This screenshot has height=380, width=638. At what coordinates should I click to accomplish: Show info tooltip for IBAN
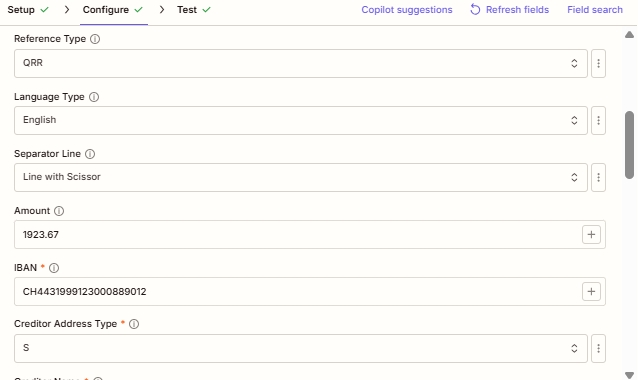click(x=54, y=268)
